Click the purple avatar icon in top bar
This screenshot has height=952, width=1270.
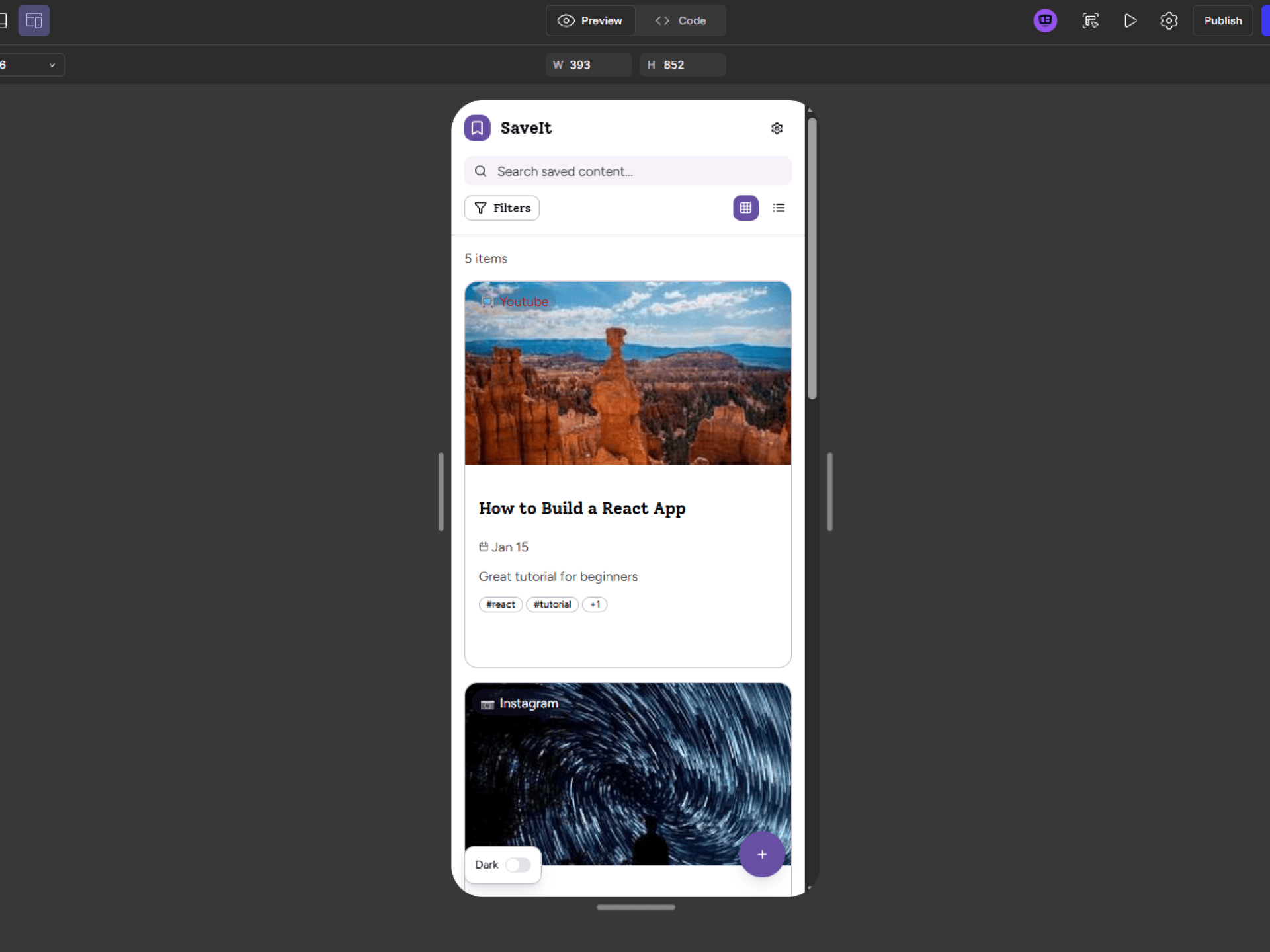point(1045,20)
